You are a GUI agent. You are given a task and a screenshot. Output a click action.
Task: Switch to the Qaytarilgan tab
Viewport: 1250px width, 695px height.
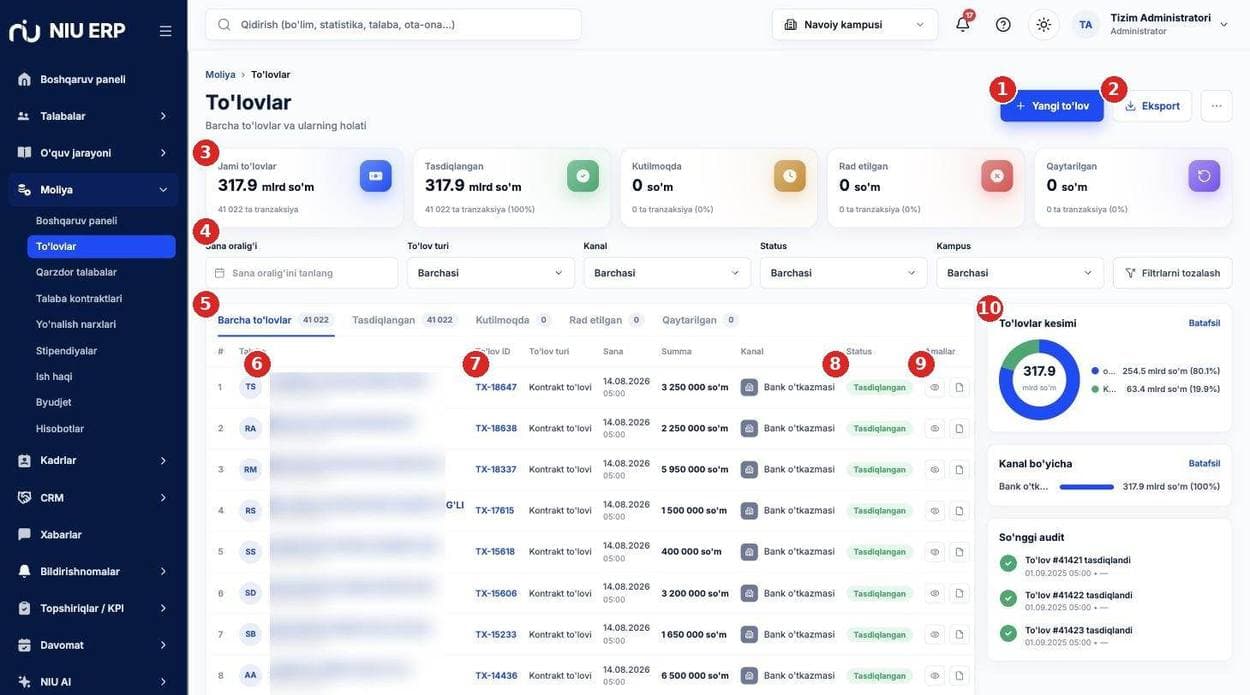[699, 320]
